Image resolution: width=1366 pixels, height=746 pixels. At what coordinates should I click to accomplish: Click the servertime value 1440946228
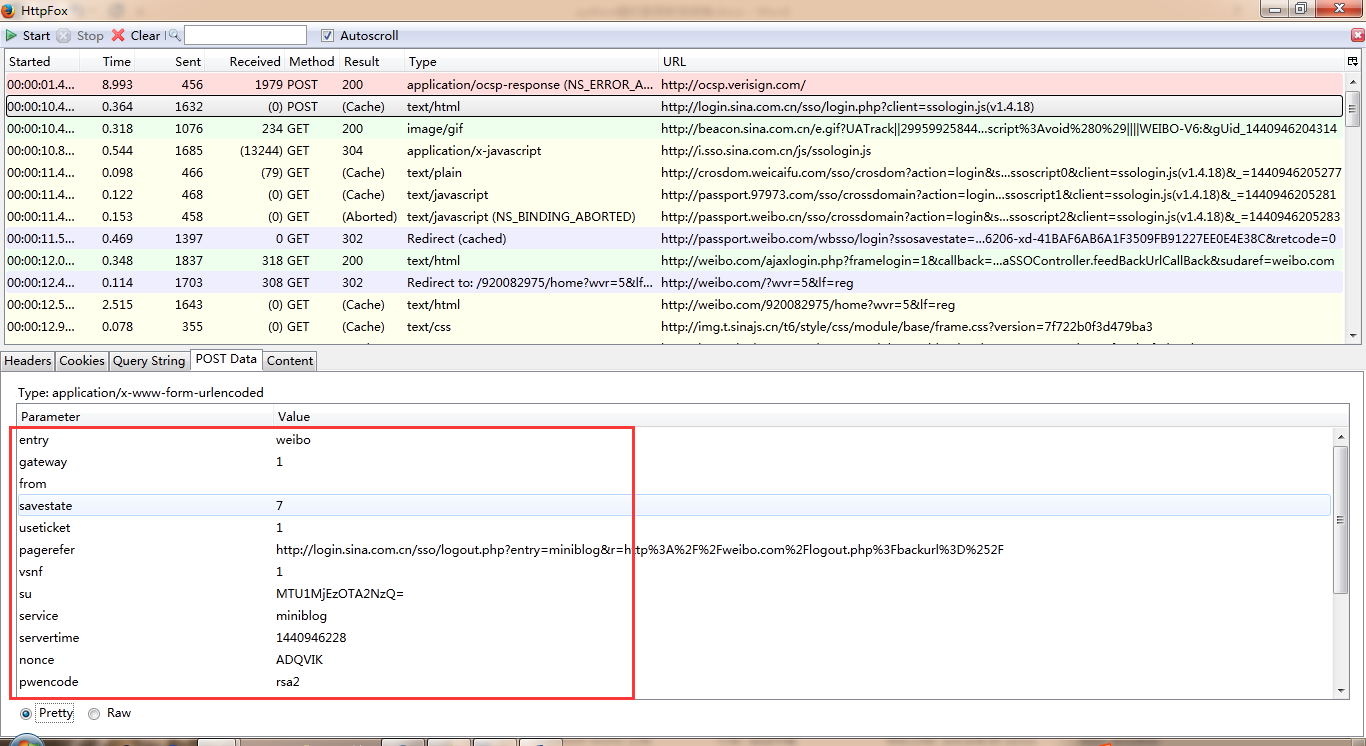(x=311, y=637)
